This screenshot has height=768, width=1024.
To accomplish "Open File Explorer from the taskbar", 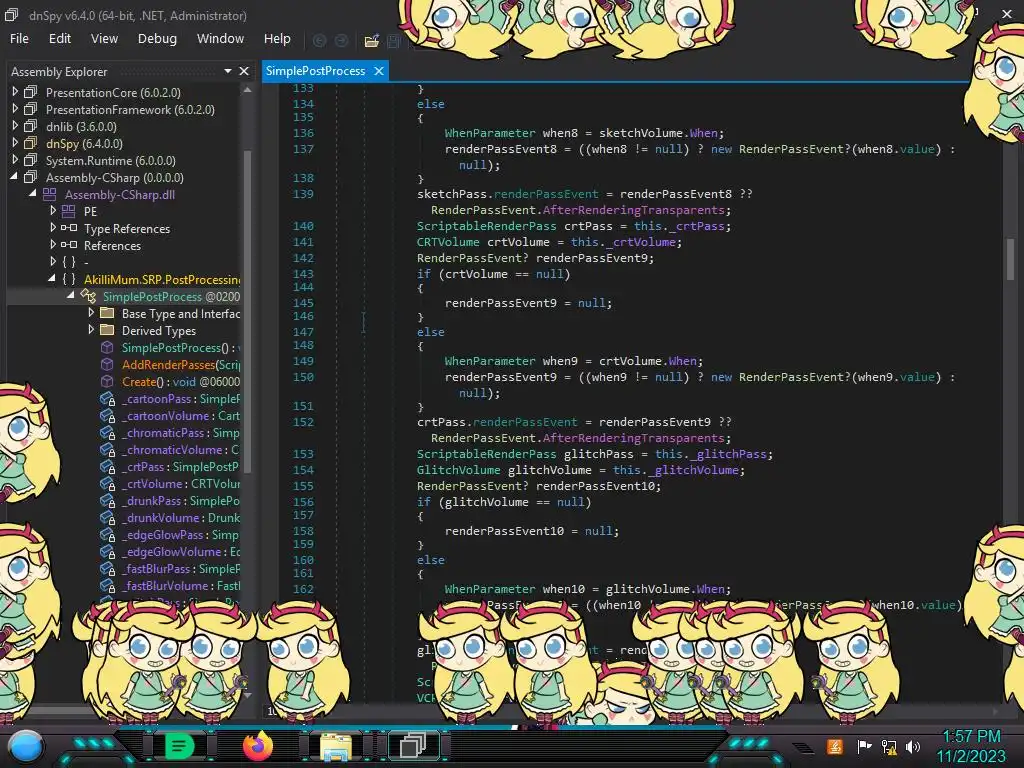I will 336,746.
